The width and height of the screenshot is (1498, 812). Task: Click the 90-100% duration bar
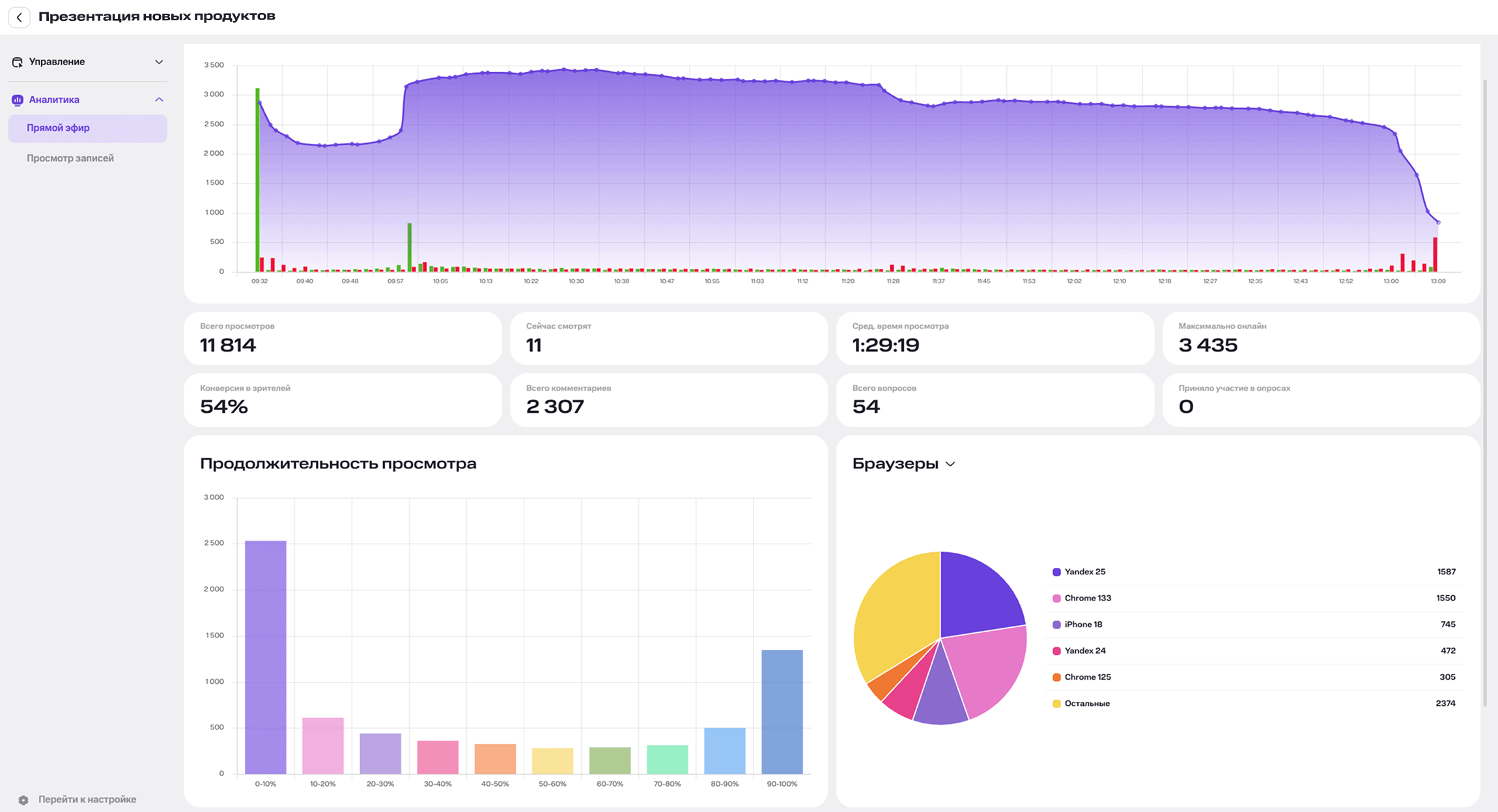pos(782,712)
